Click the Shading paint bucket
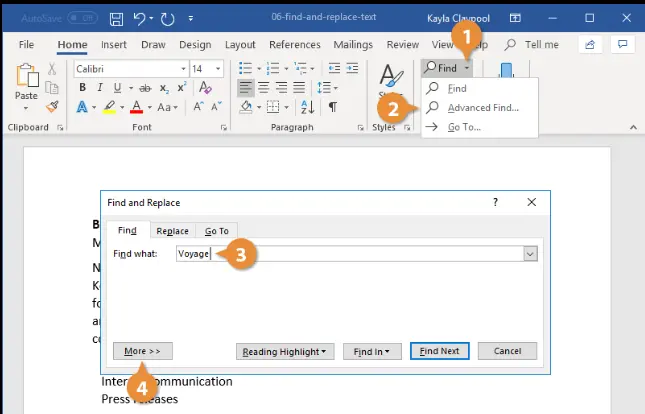645x414 pixels. tap(246, 107)
